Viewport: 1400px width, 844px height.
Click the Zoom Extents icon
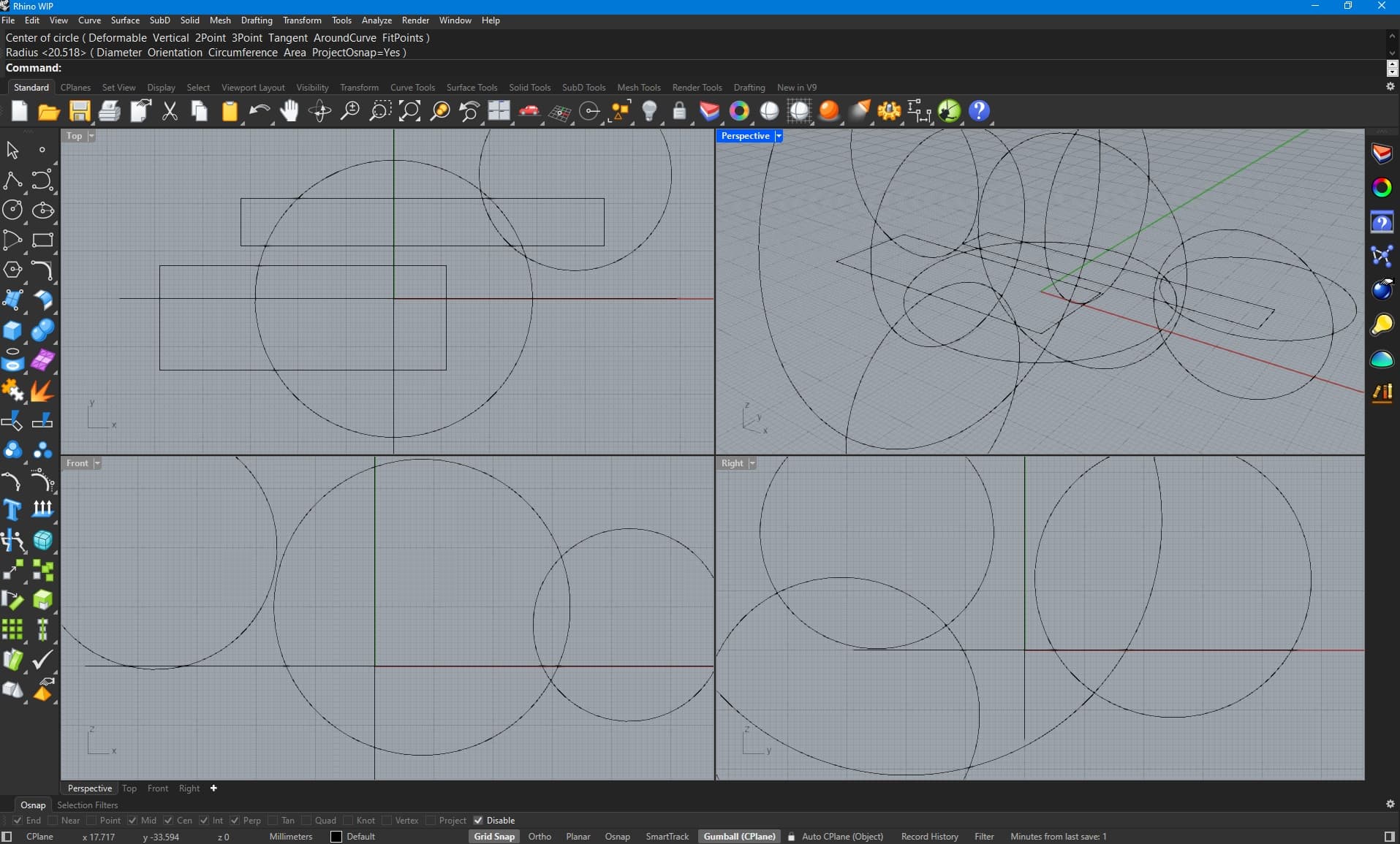(409, 111)
